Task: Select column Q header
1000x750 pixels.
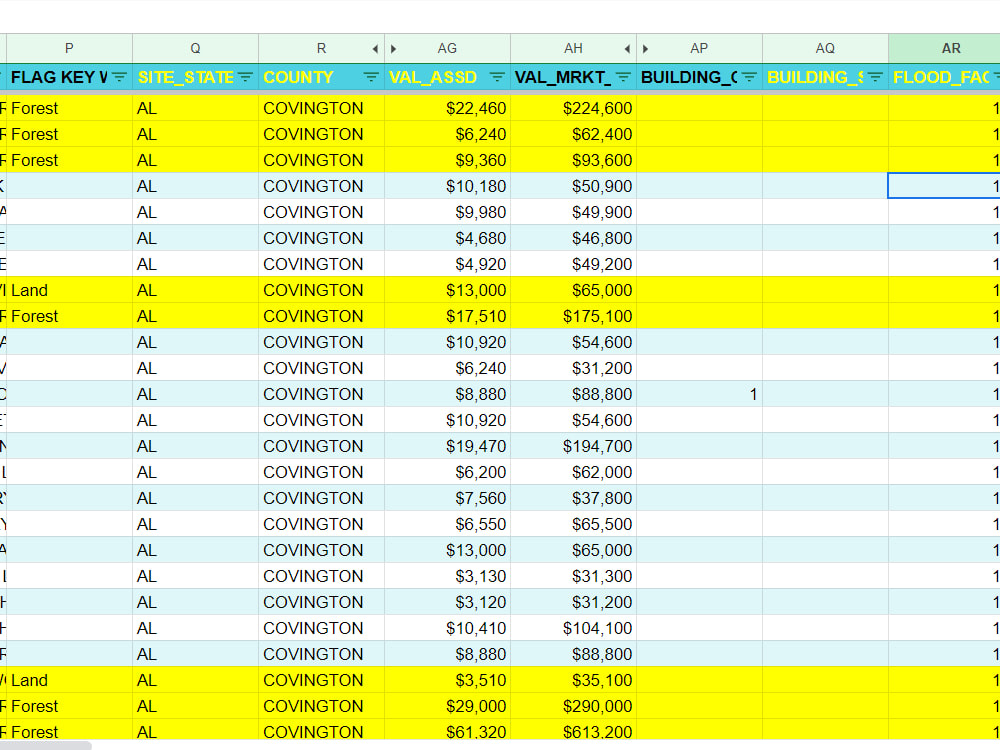Action: point(195,48)
